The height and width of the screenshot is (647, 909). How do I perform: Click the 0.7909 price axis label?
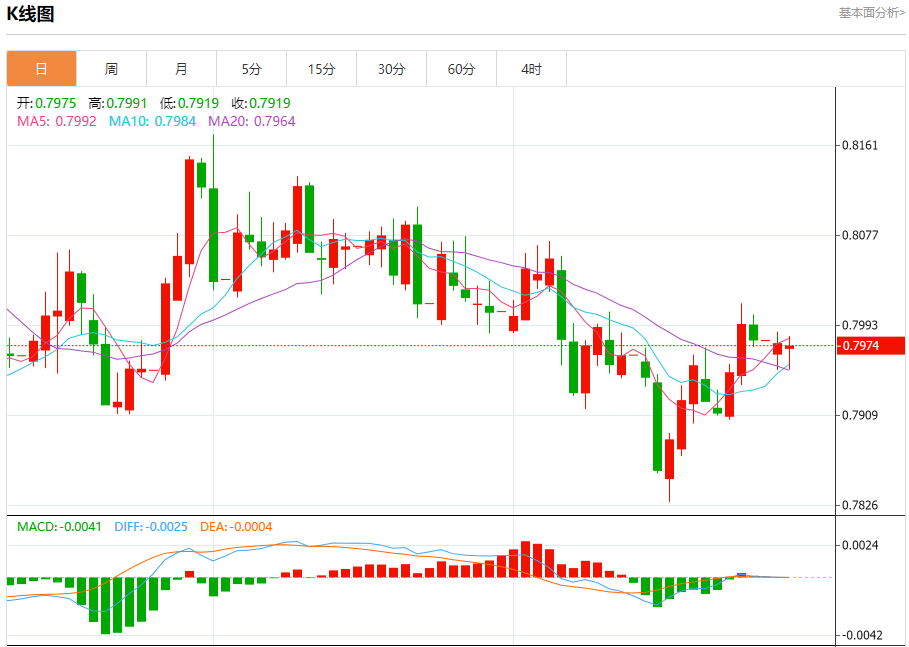860,415
